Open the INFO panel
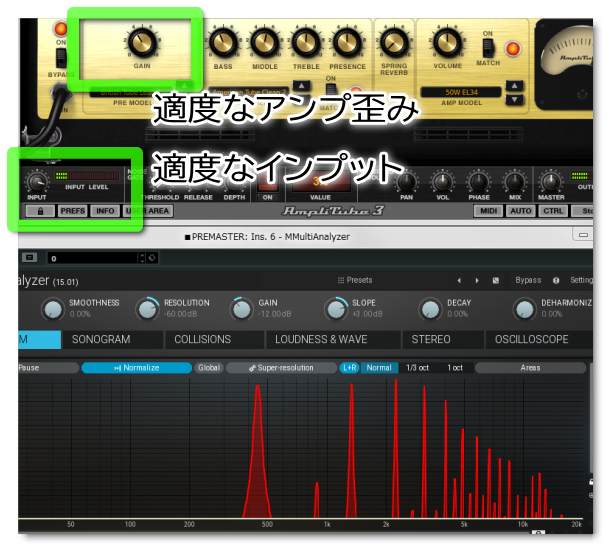 (105, 211)
